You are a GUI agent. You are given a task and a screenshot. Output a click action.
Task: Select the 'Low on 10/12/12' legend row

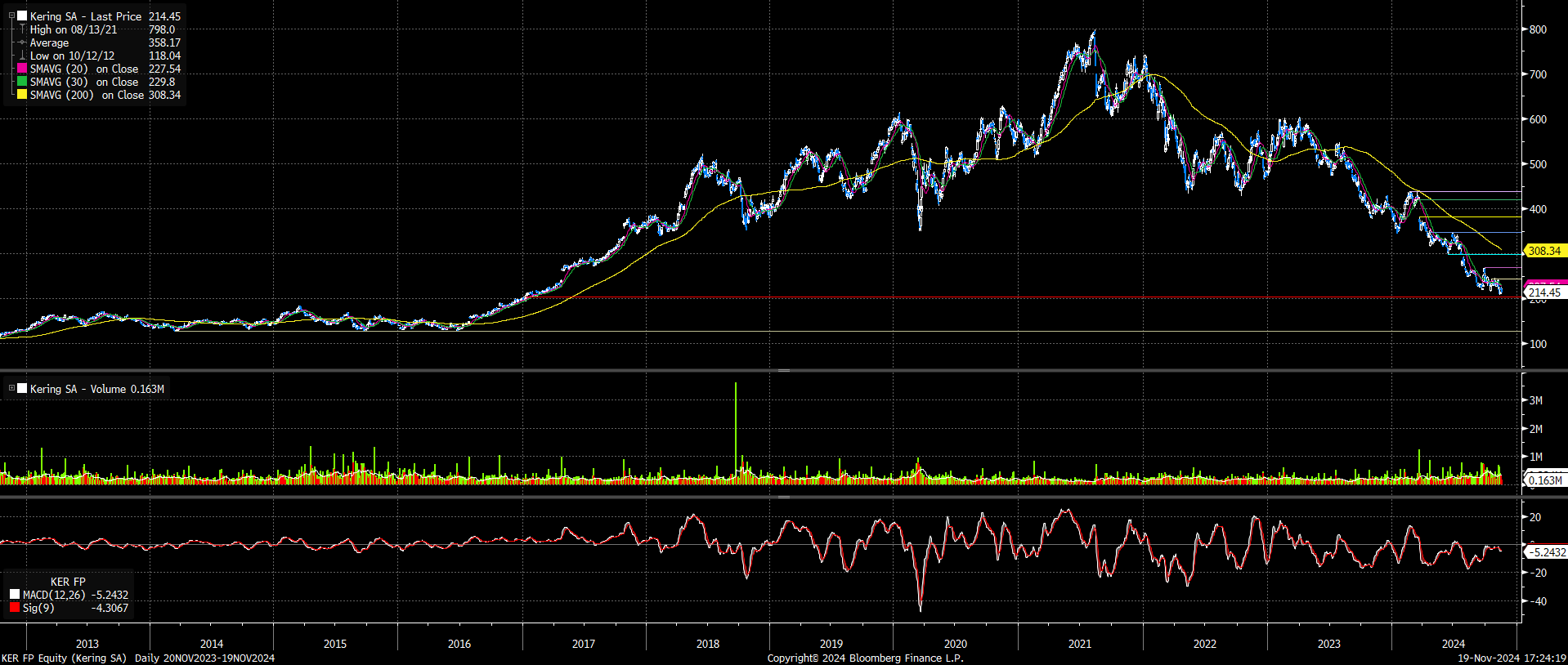tap(72, 56)
